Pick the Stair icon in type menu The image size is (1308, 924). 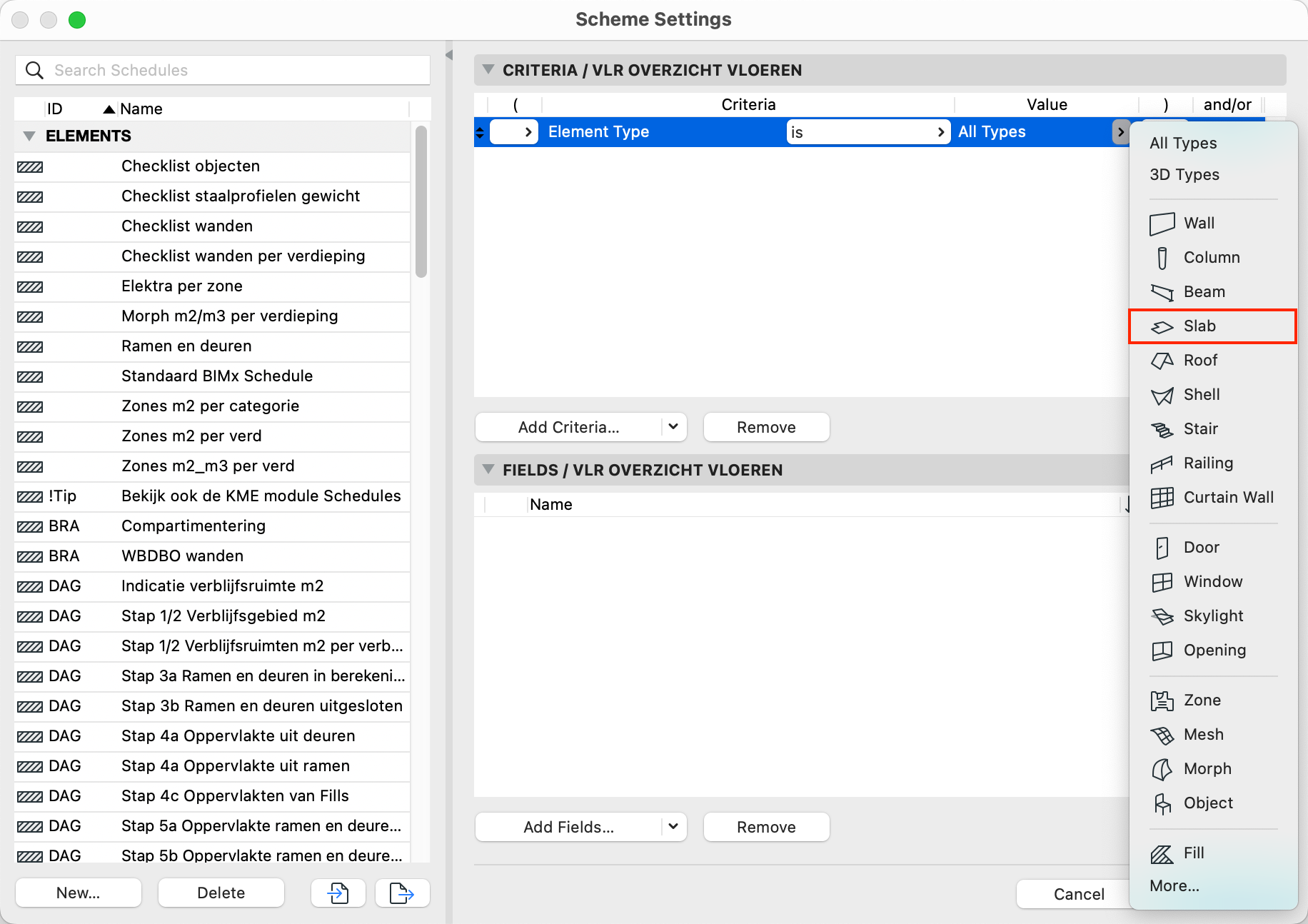click(x=1162, y=429)
